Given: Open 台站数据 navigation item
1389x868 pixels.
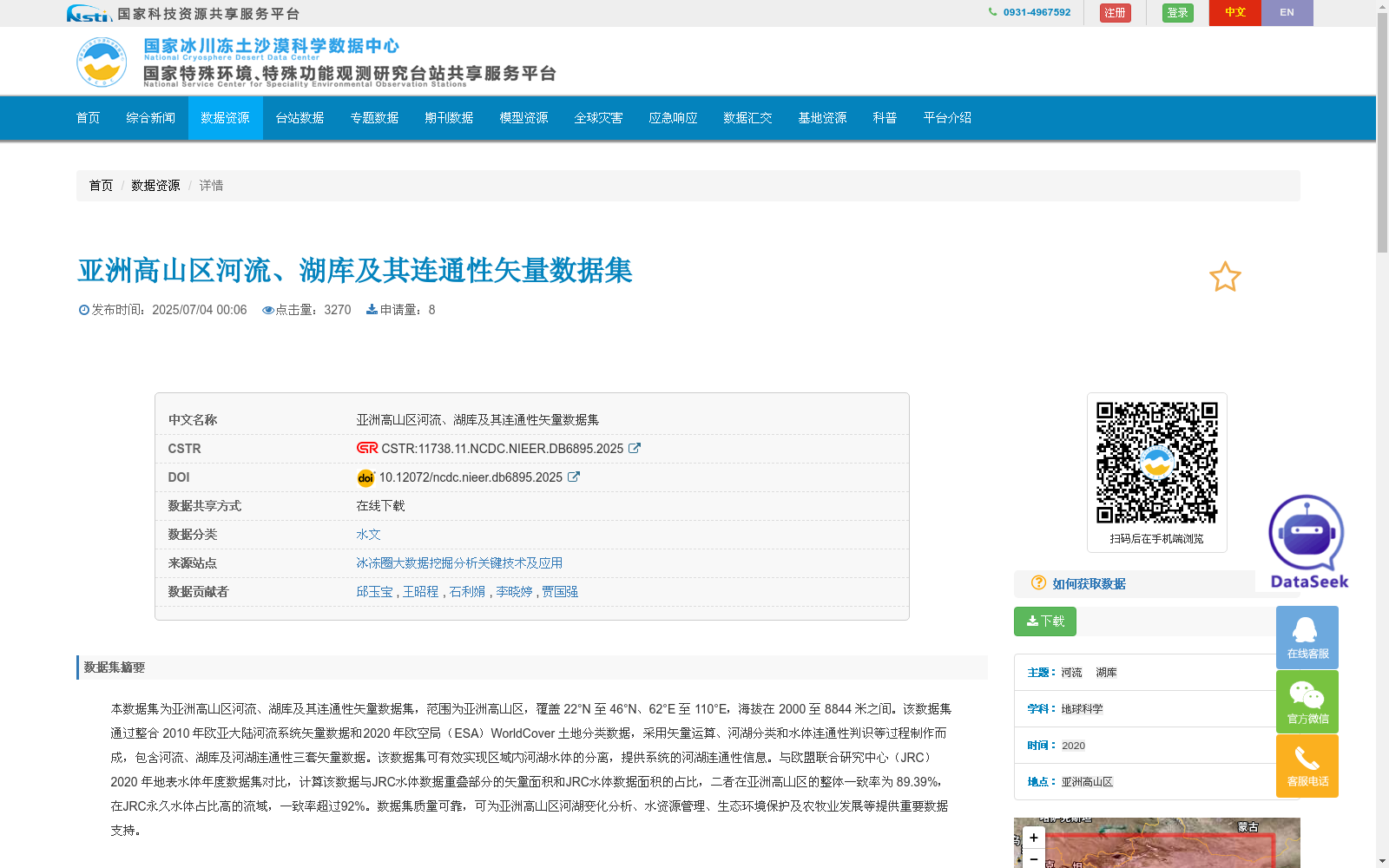Looking at the screenshot, I should point(300,118).
